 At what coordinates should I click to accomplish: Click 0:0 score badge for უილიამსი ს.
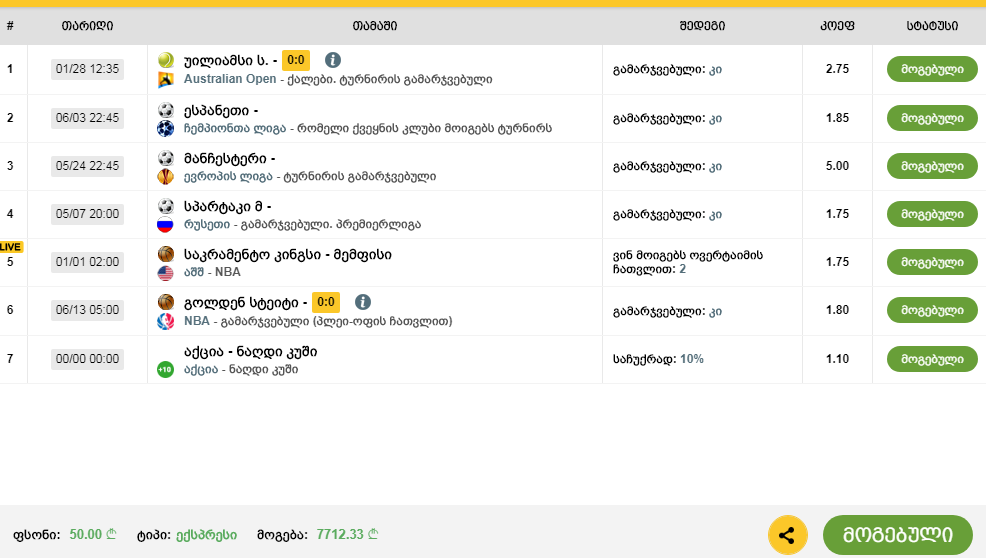296,60
